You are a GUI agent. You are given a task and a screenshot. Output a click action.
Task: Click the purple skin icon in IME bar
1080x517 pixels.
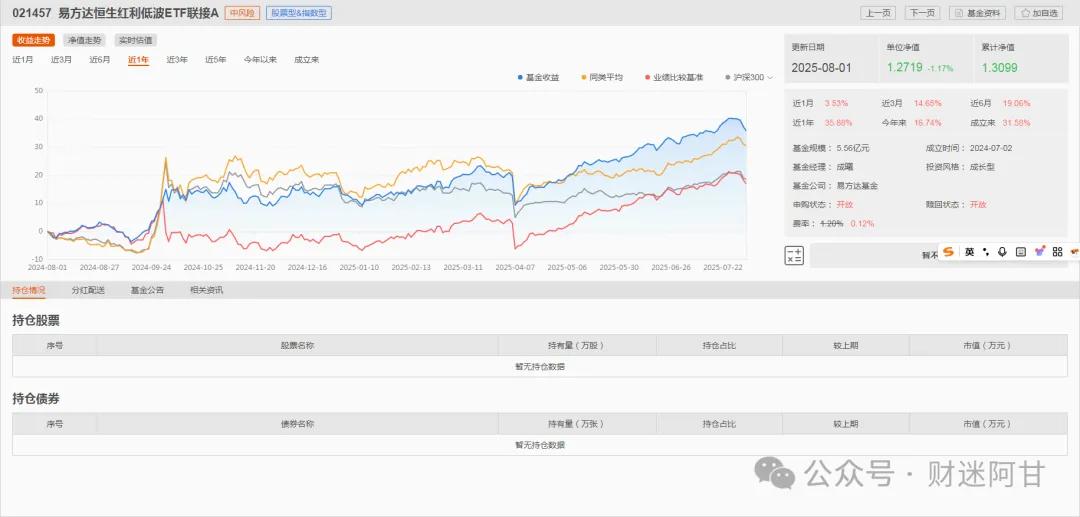pos(1039,252)
